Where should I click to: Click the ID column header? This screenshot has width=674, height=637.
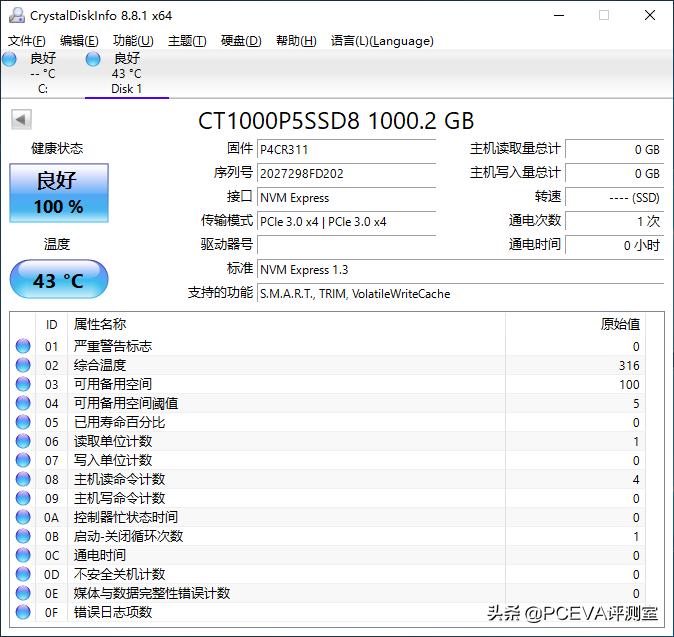pos(52,325)
